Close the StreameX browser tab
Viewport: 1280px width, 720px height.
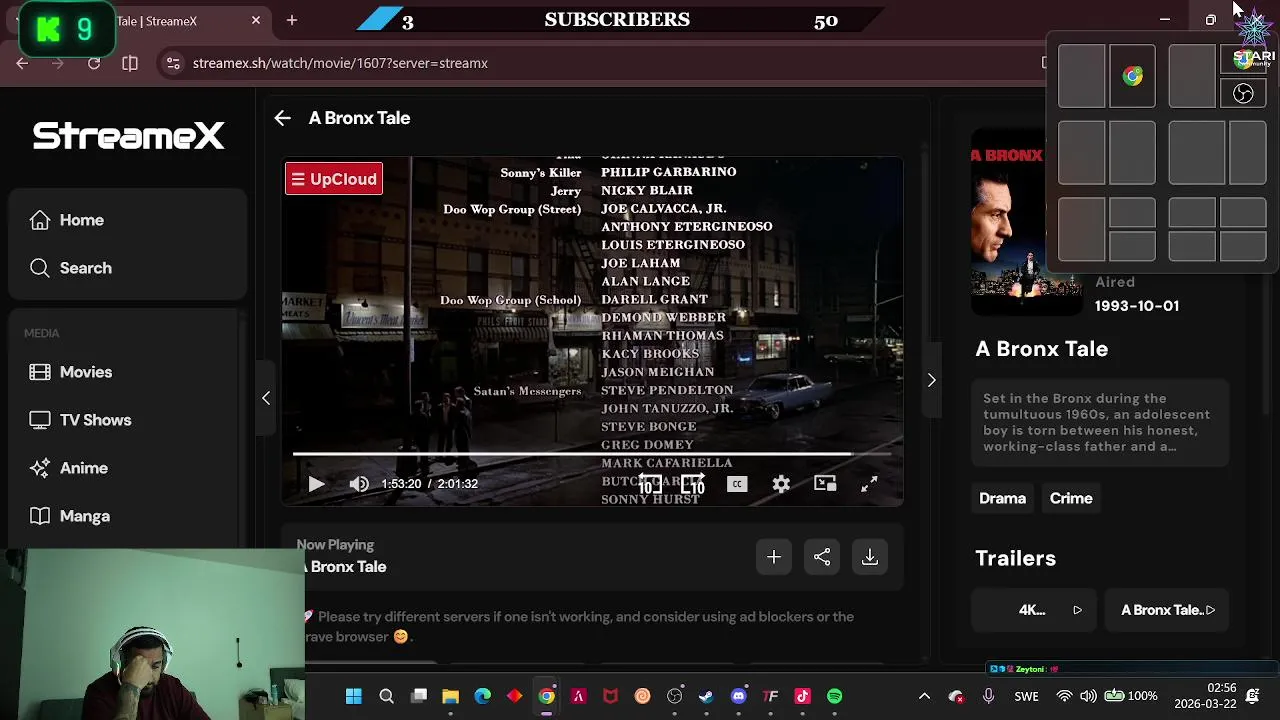point(256,20)
